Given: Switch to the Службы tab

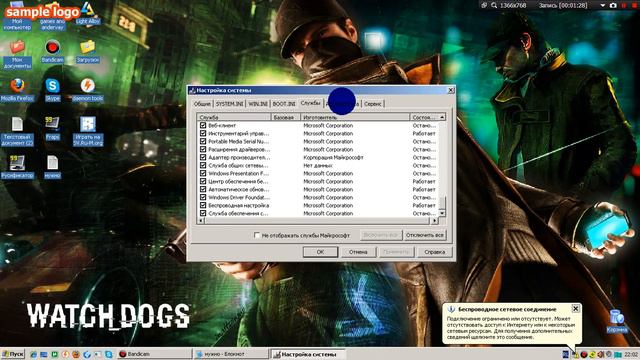Looking at the screenshot, I should click(x=311, y=103).
